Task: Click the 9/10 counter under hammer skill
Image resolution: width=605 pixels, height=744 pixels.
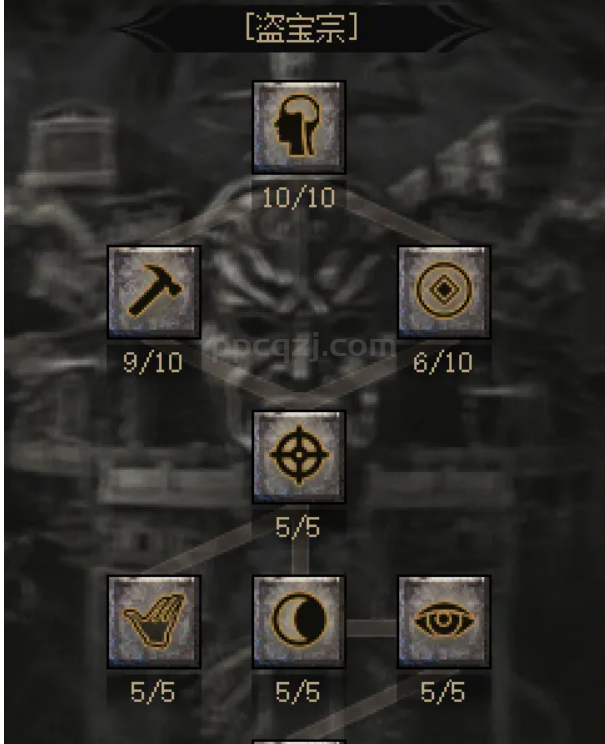Action: coord(153,363)
